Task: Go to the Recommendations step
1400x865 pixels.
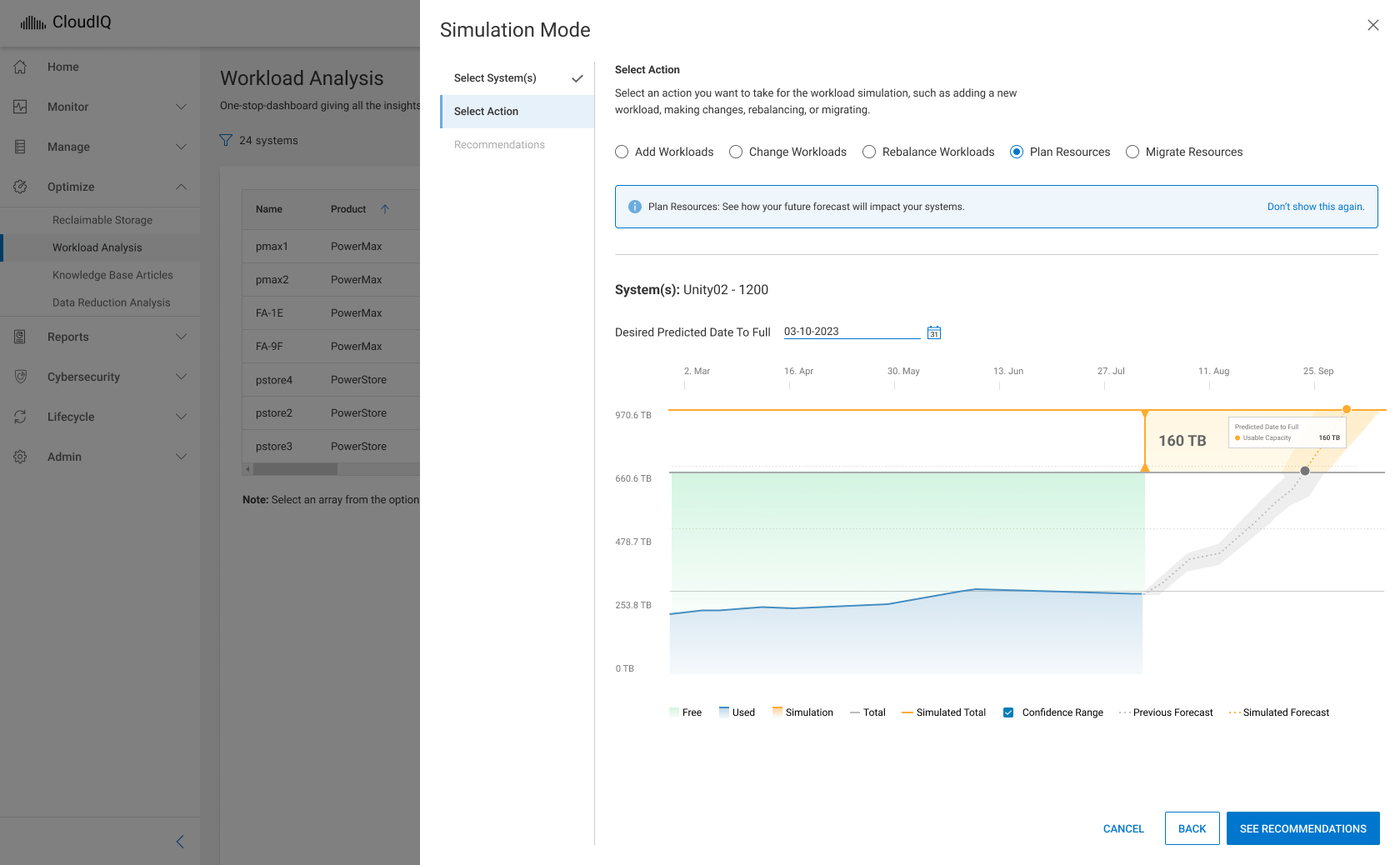Action: point(517,145)
